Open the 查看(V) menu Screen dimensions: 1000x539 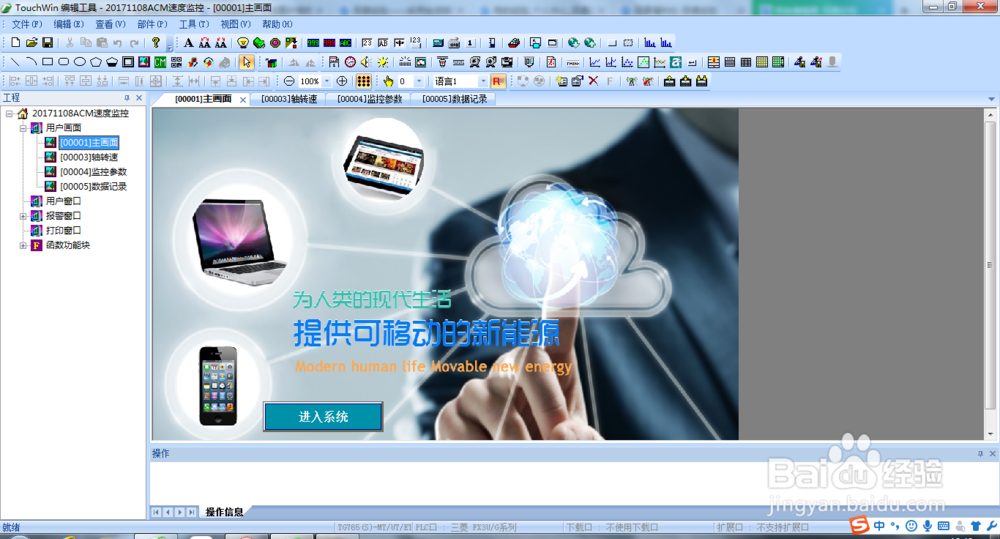[110, 24]
